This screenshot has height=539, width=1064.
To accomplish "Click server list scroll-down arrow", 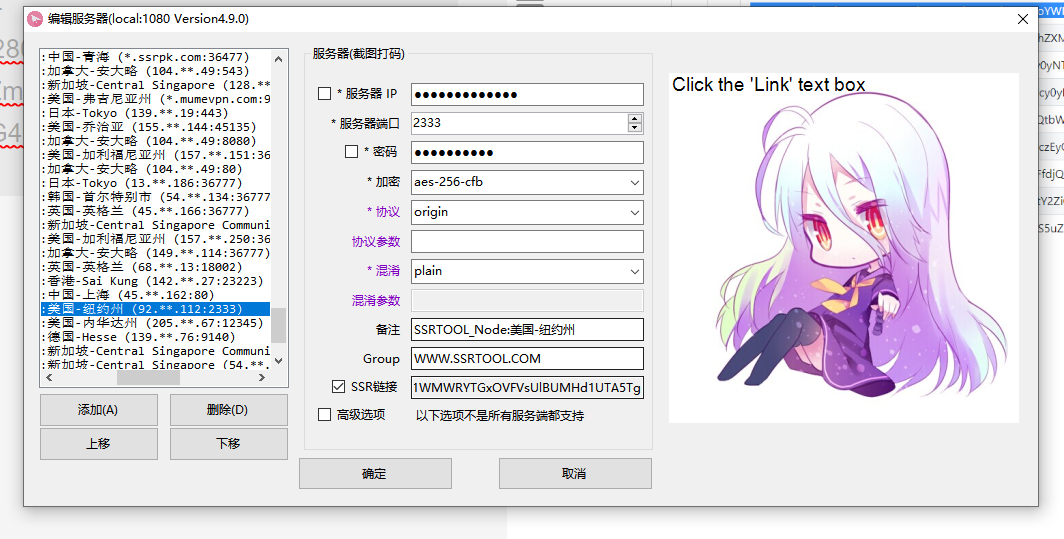I will click(x=278, y=360).
